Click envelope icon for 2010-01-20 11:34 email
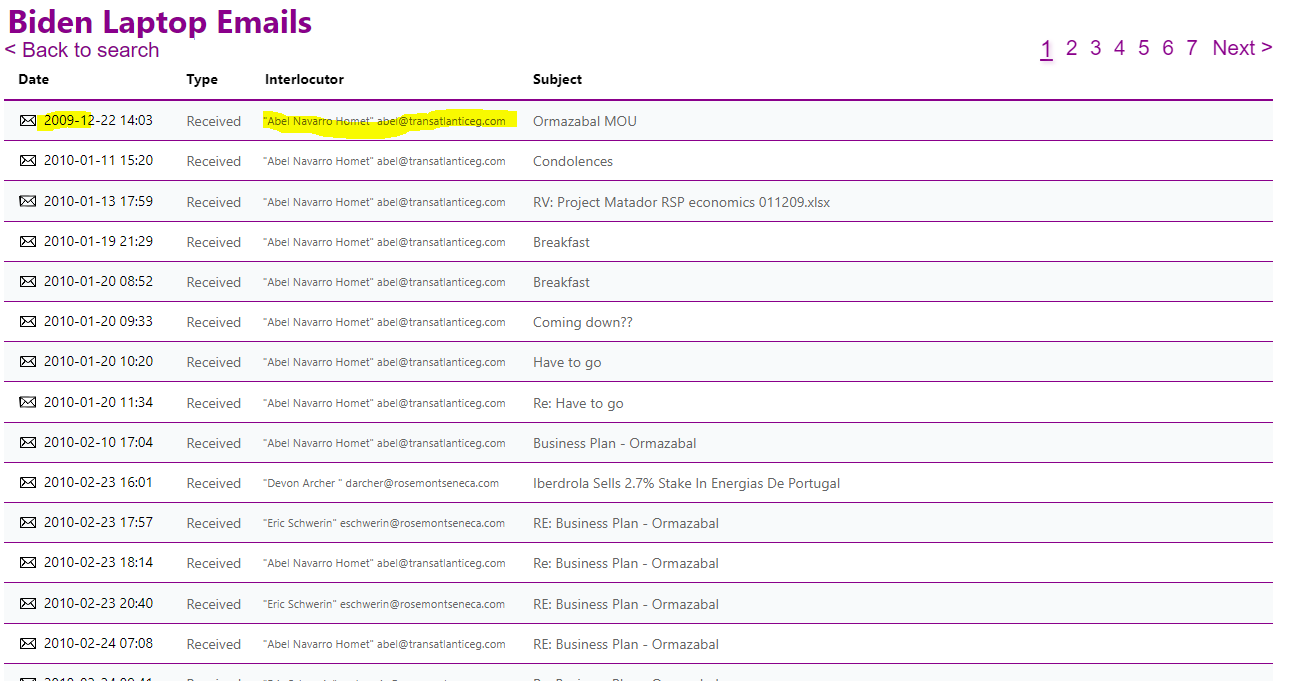The width and height of the screenshot is (1295, 681). click(x=28, y=402)
